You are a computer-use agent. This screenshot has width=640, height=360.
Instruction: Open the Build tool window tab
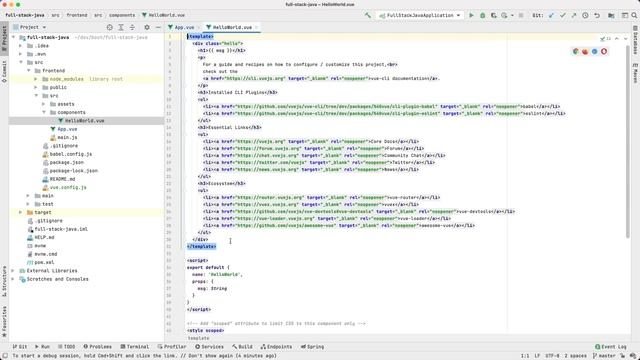point(242,347)
